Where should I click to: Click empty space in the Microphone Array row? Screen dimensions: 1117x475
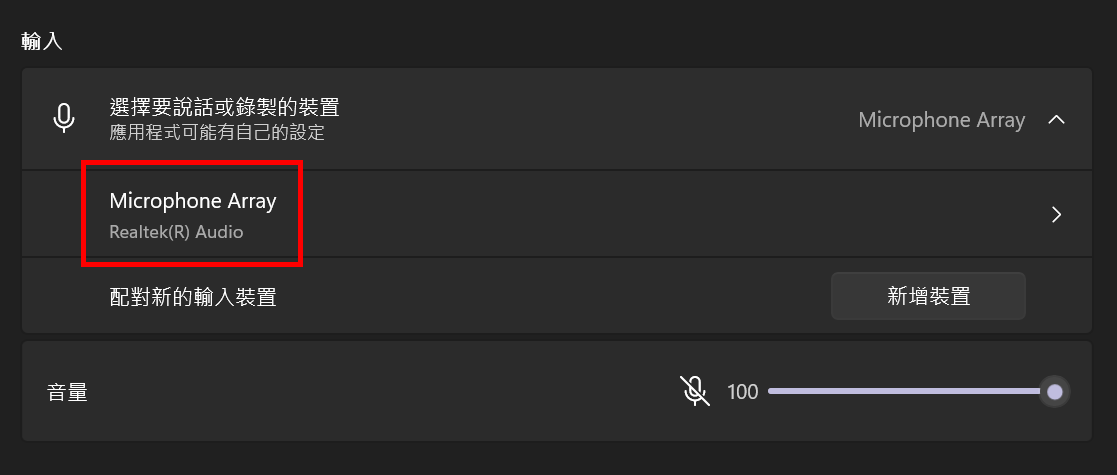coord(641,214)
